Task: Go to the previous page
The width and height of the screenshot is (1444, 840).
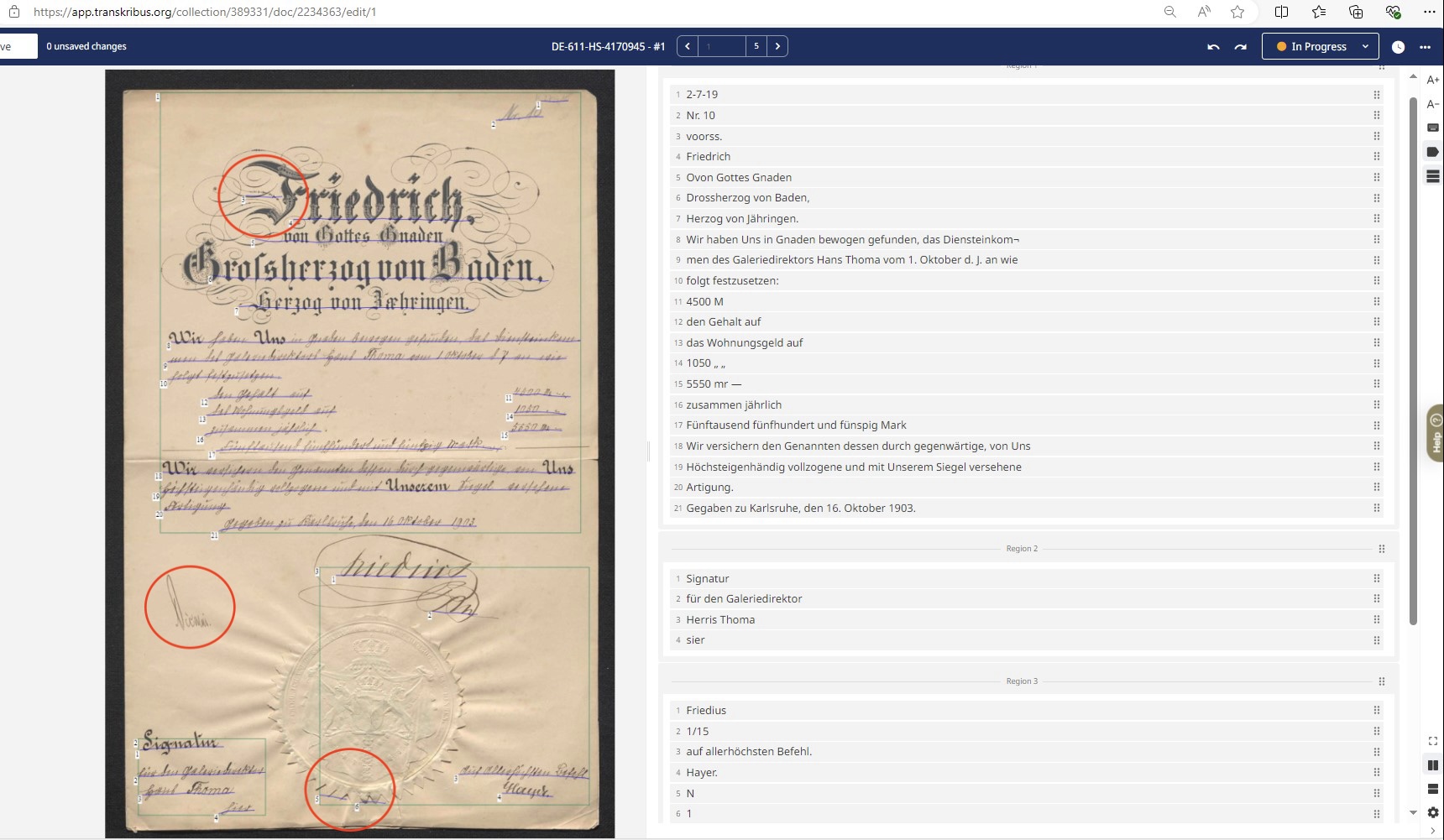Action: [x=688, y=46]
